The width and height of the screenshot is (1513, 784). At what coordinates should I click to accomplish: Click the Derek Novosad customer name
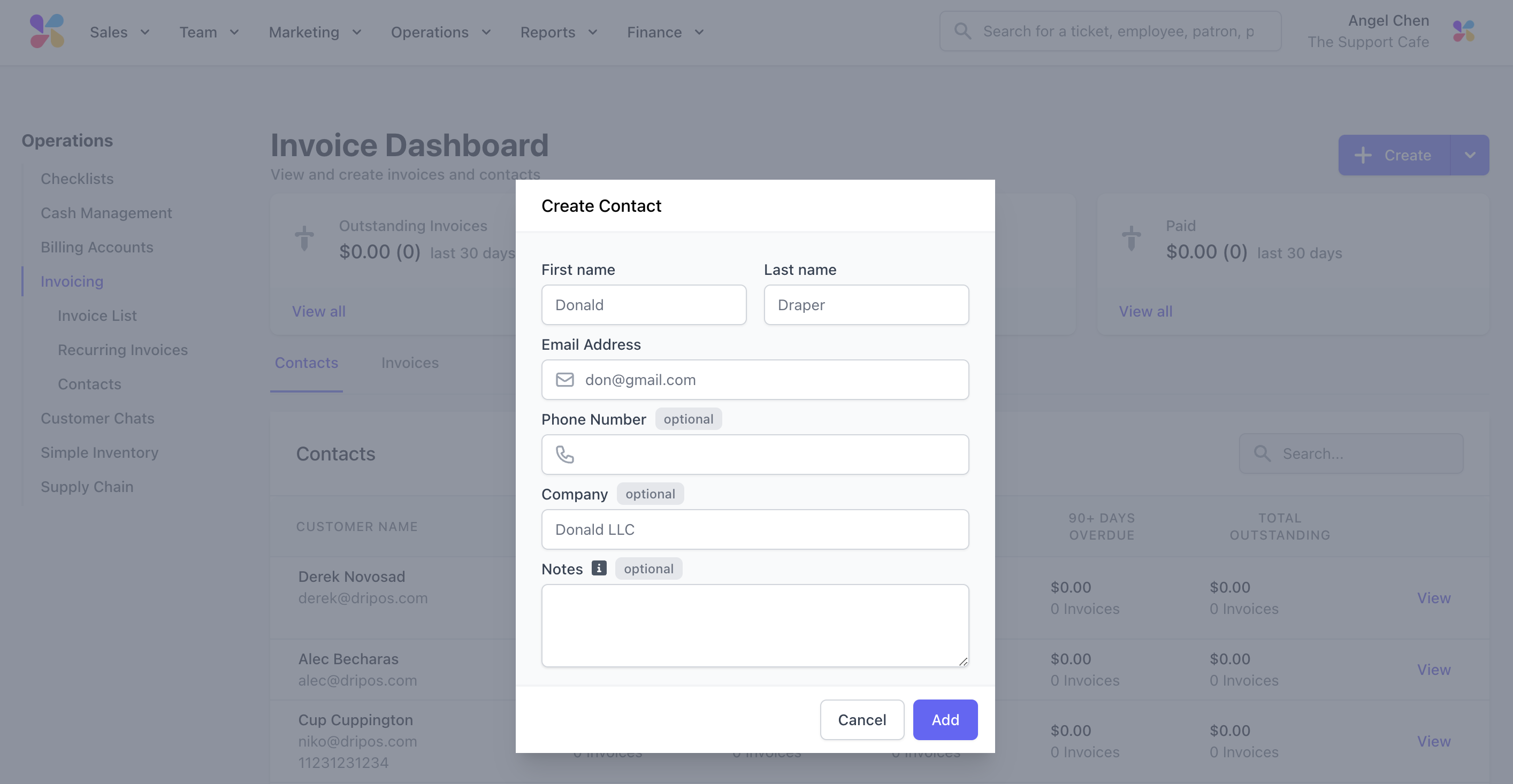(x=352, y=577)
